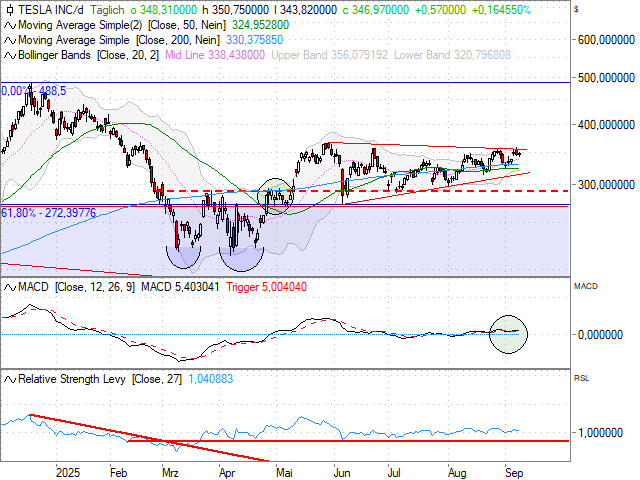Viewport: 640px width, 480px height.
Task: Click the Jul date axis label
Action: 394,473
